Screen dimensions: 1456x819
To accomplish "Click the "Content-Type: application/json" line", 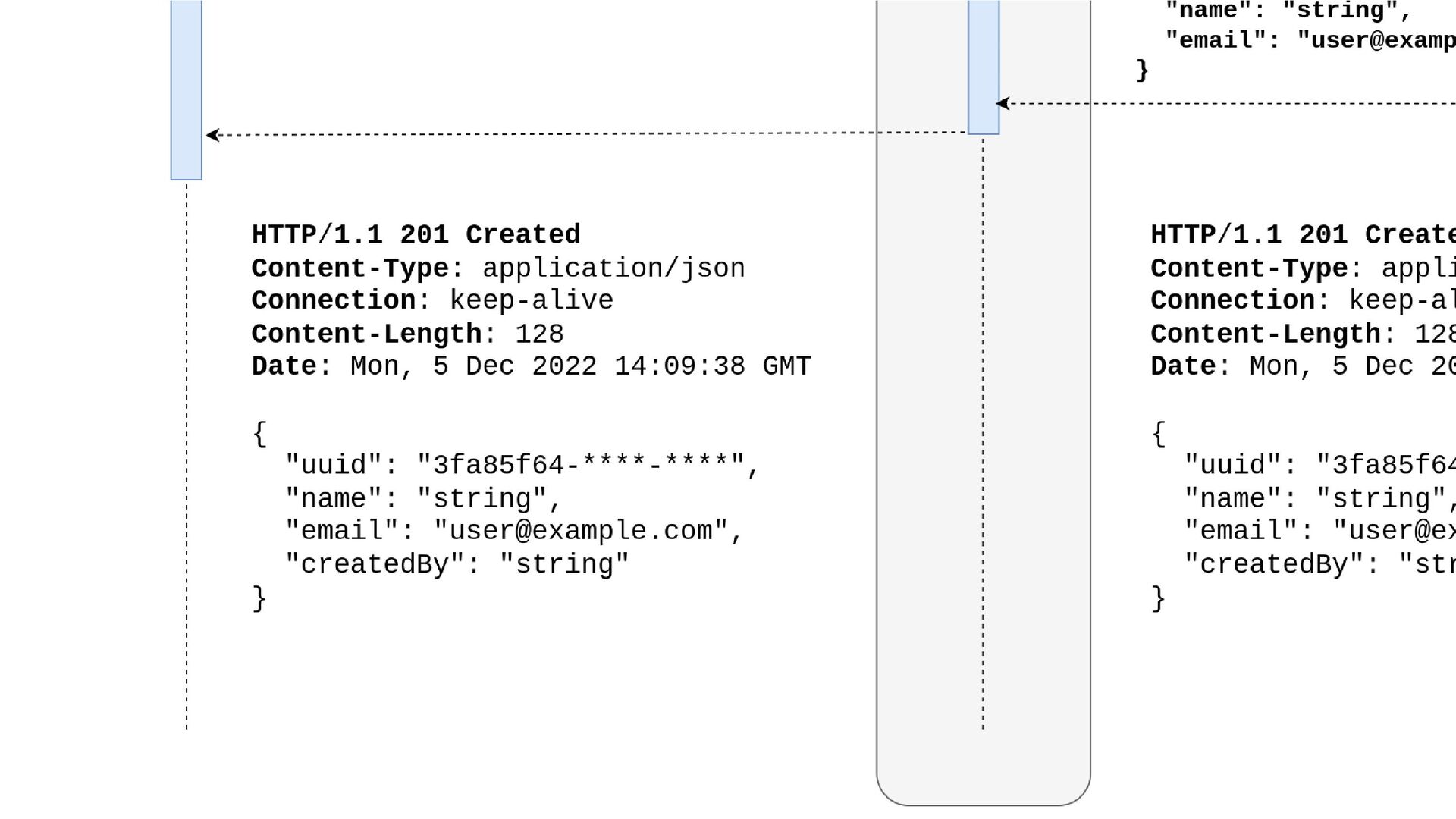I will [x=498, y=268].
